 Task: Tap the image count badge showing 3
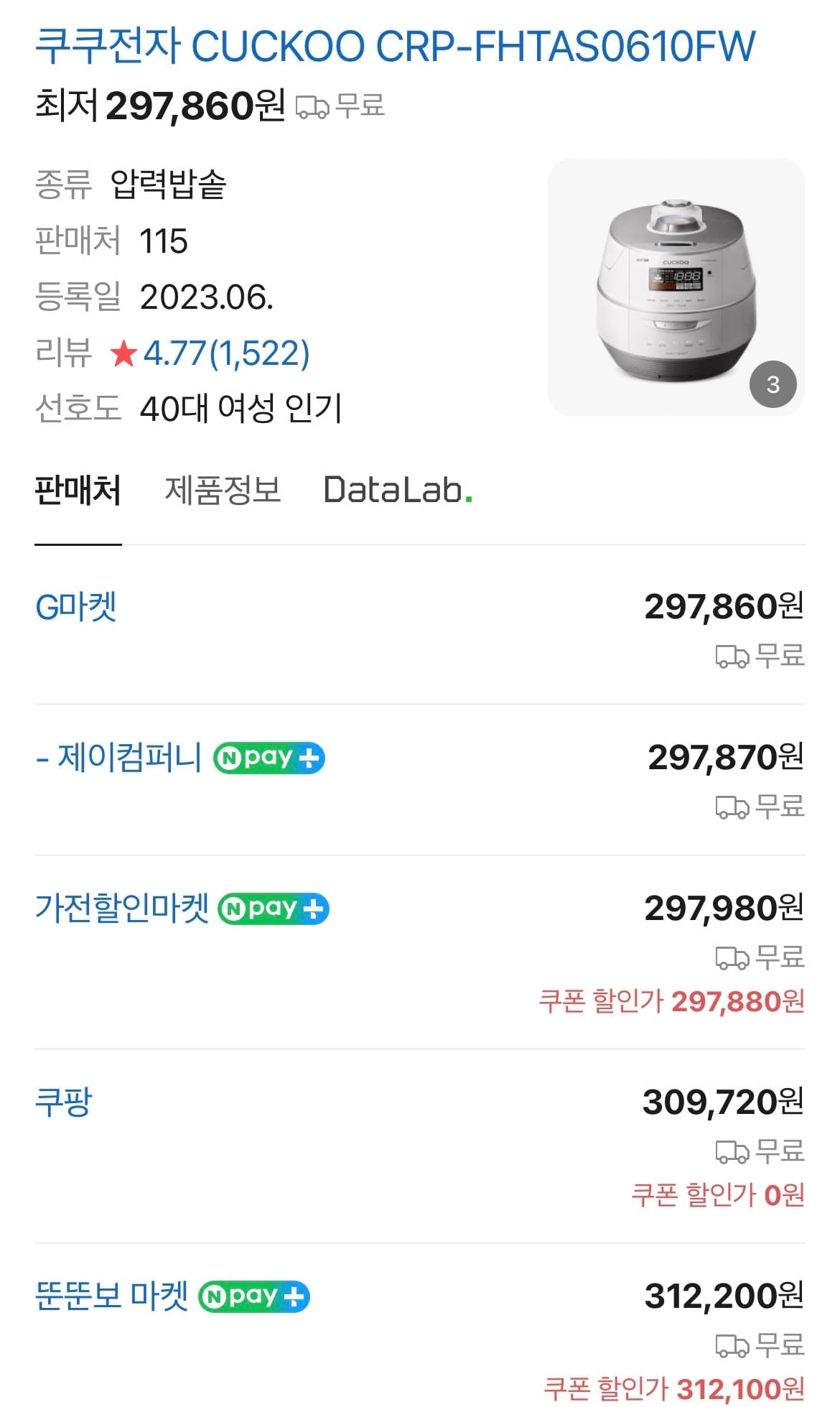(773, 385)
